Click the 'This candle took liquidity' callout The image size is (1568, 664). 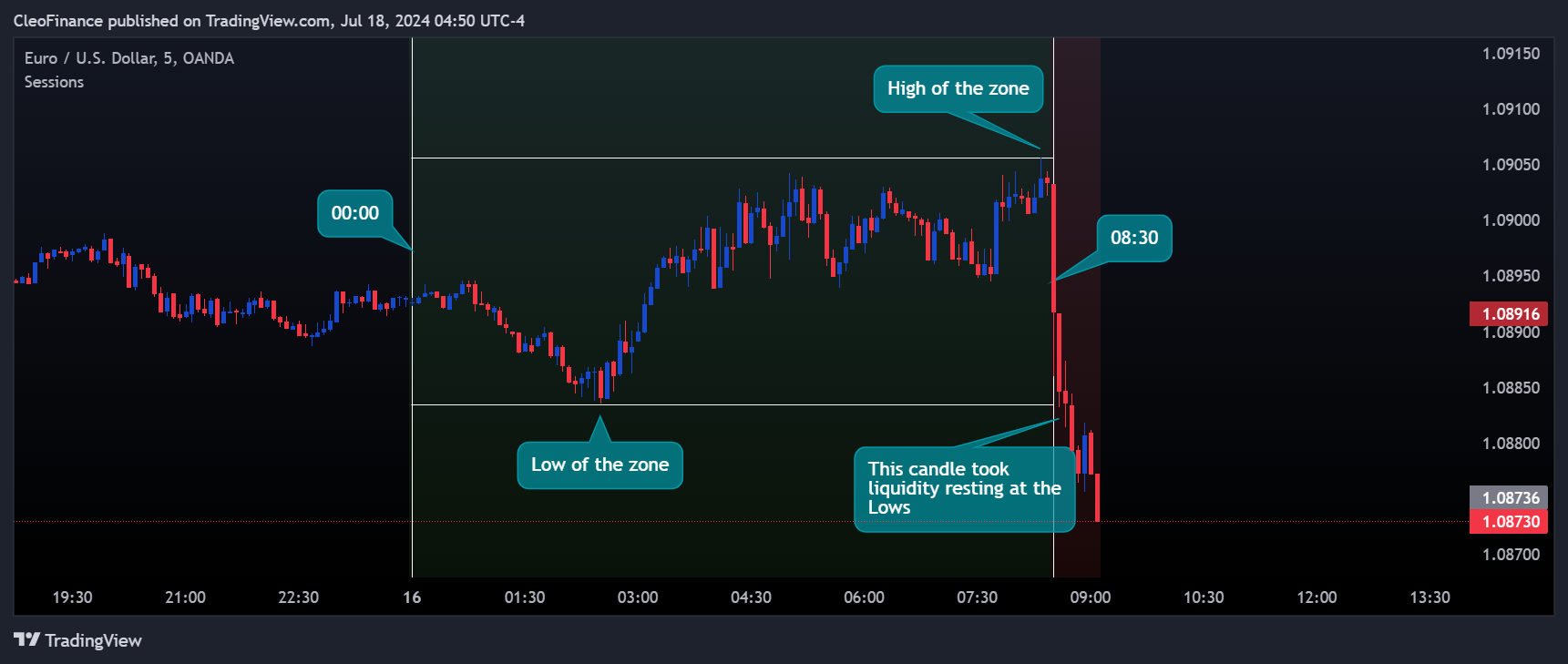[964, 489]
